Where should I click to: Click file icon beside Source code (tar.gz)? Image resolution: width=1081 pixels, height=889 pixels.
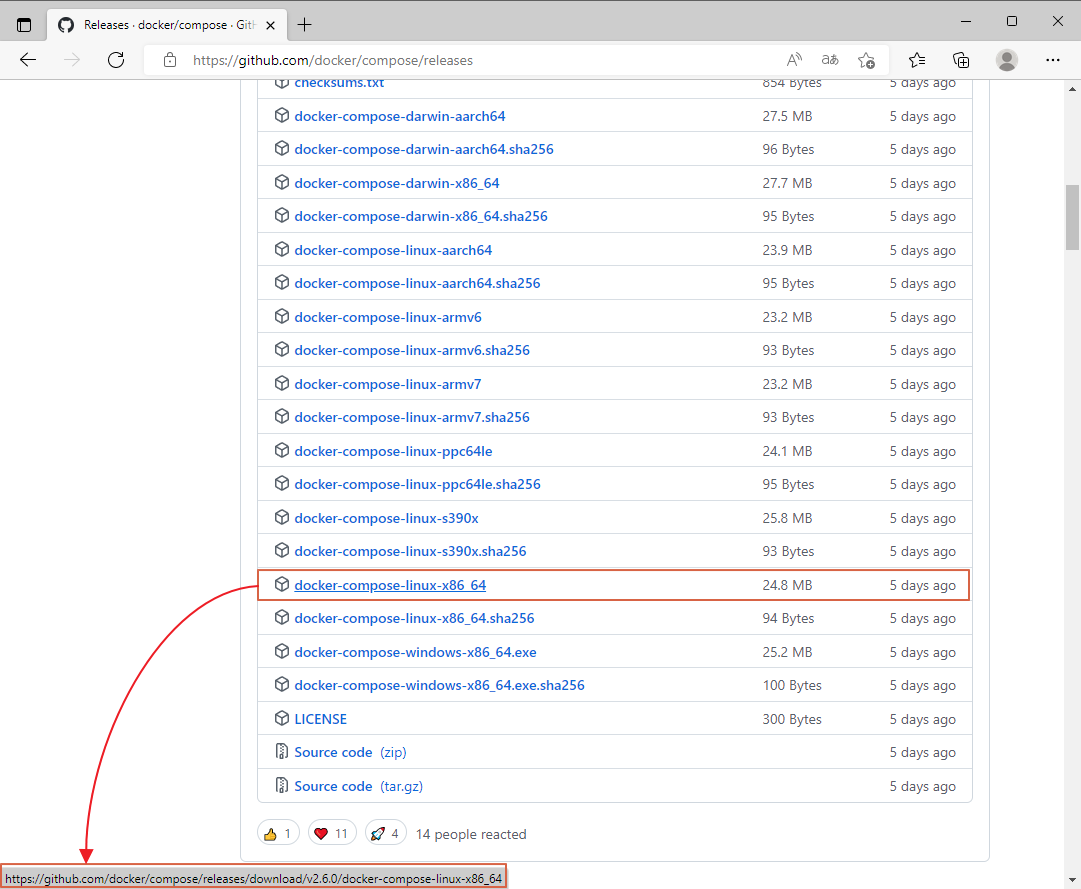click(281, 785)
